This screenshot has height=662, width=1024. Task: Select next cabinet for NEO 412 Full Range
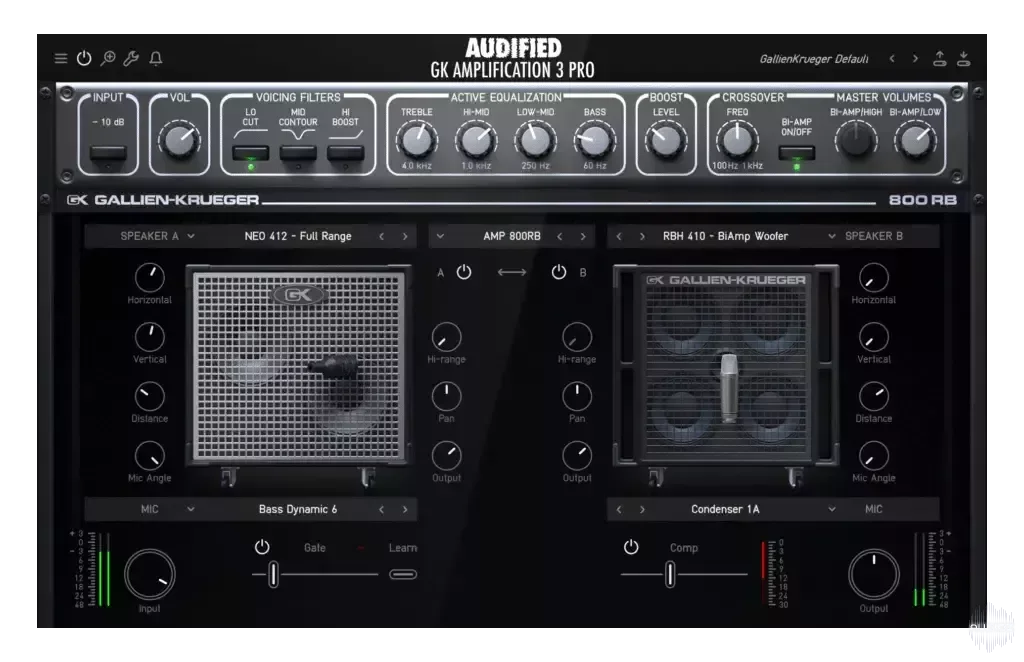pos(405,236)
